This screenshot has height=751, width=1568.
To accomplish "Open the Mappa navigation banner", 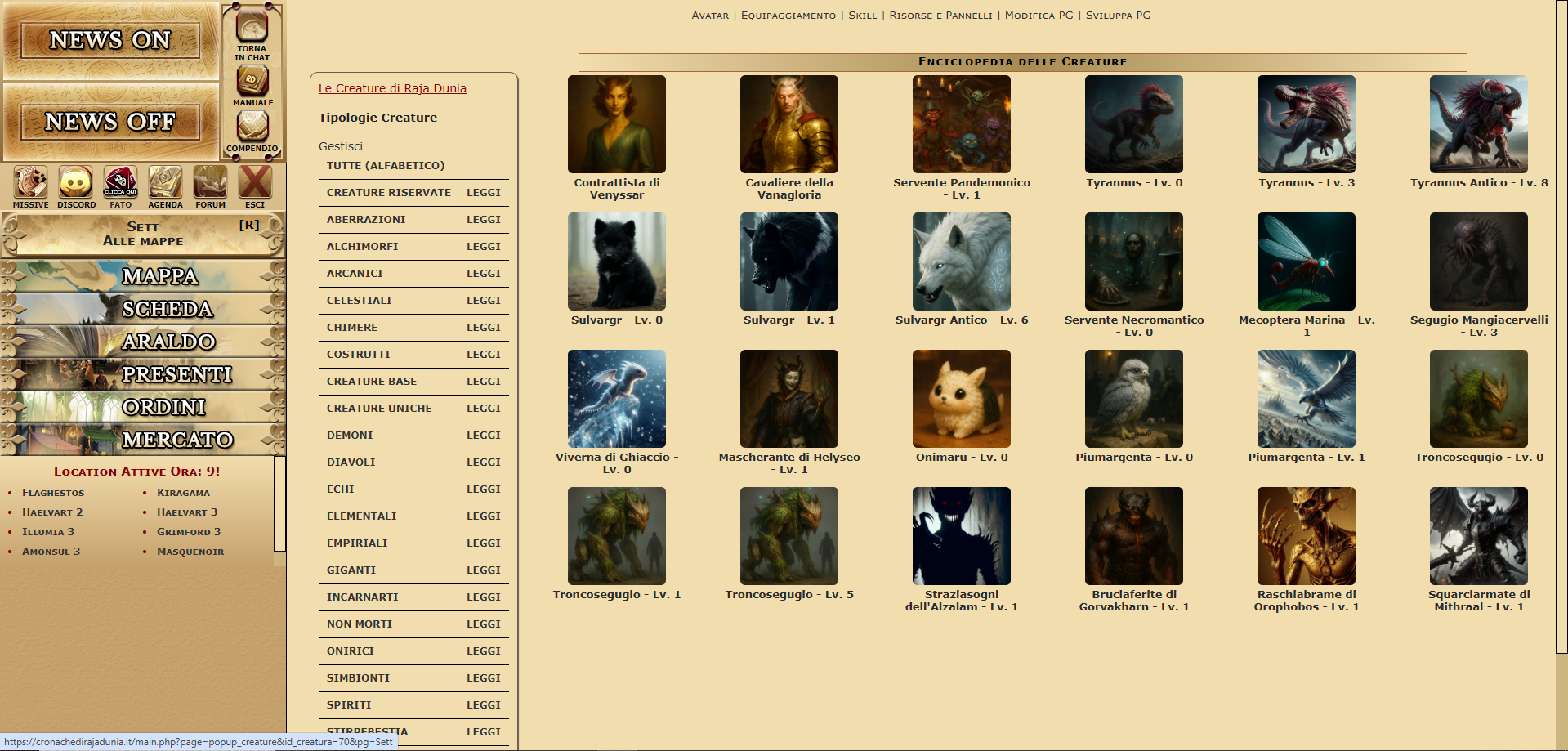I will coord(143,276).
